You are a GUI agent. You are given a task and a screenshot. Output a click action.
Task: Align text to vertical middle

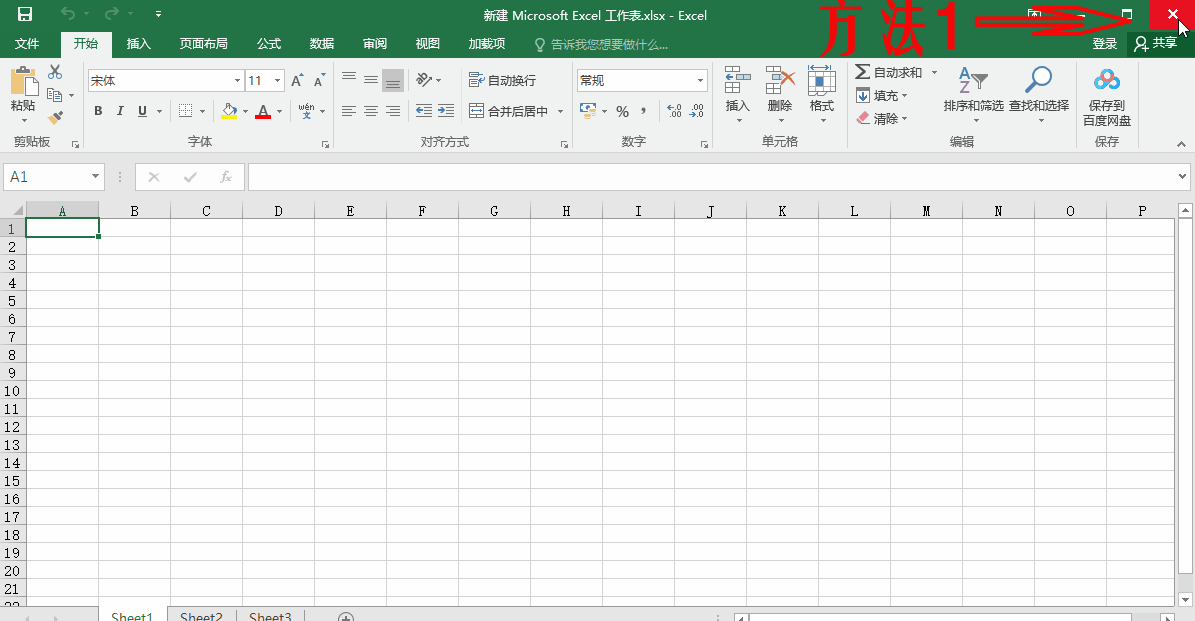click(x=371, y=79)
